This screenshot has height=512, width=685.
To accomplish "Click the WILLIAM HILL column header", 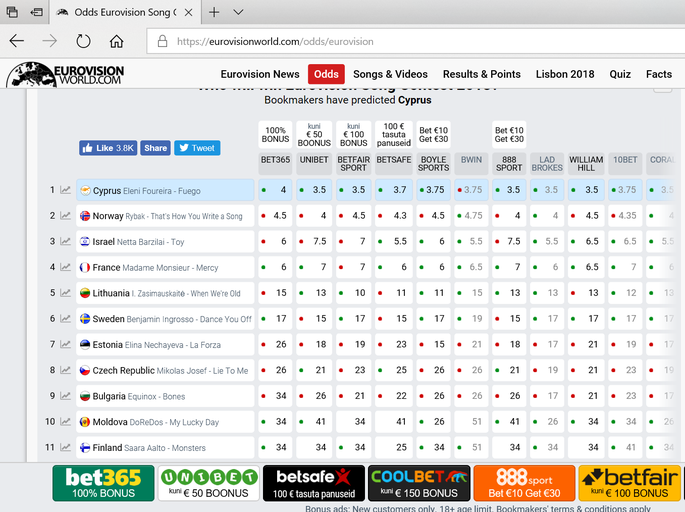I will click(x=586, y=164).
